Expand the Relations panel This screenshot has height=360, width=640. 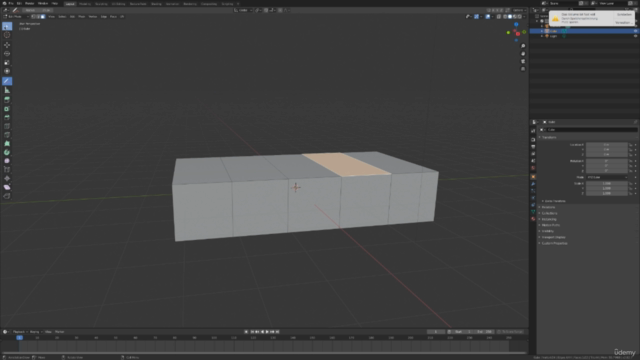tap(547, 207)
